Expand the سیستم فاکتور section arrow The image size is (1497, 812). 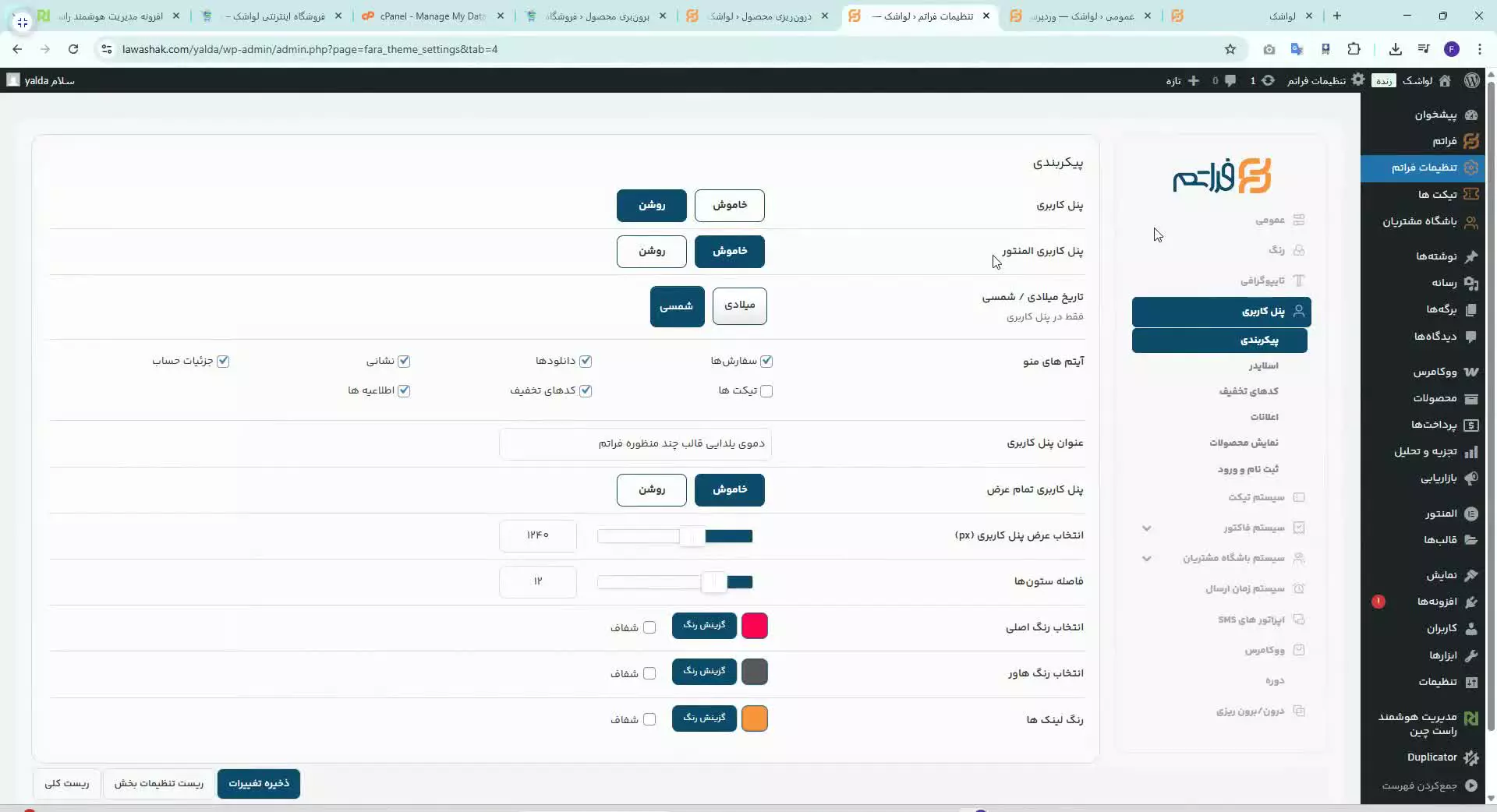(x=1146, y=528)
